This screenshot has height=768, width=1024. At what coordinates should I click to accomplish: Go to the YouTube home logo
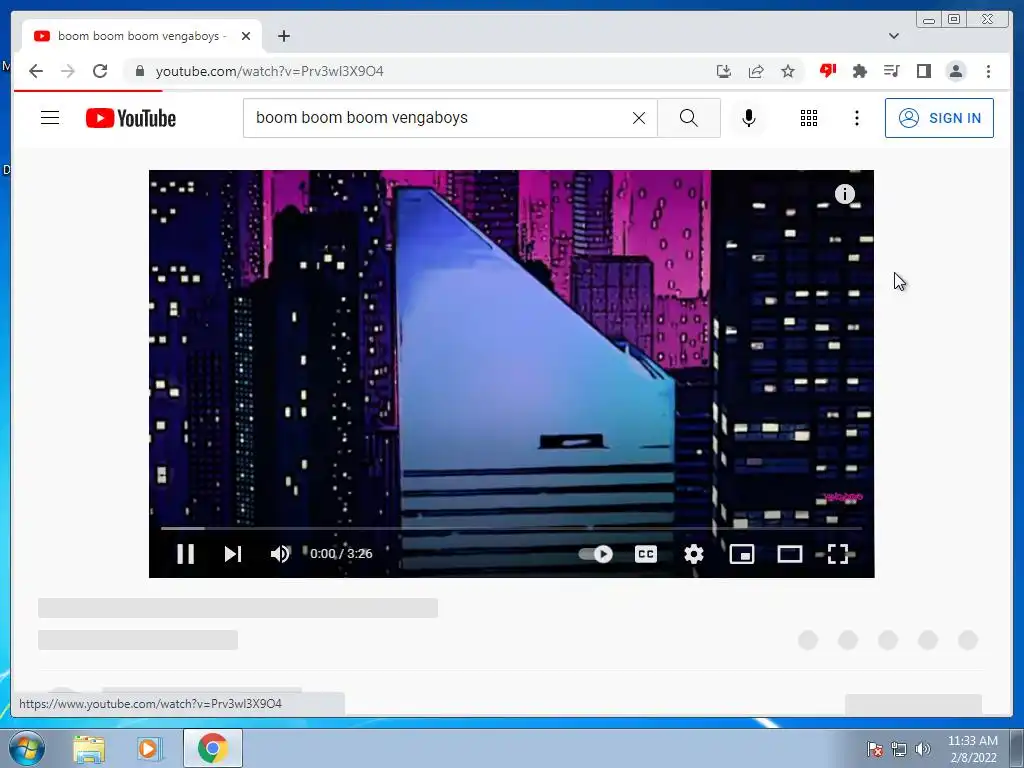pyautogui.click(x=131, y=118)
